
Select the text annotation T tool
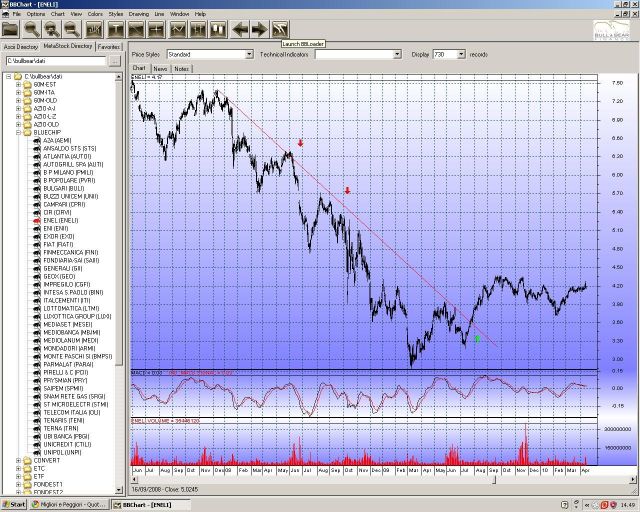click(x=116, y=29)
